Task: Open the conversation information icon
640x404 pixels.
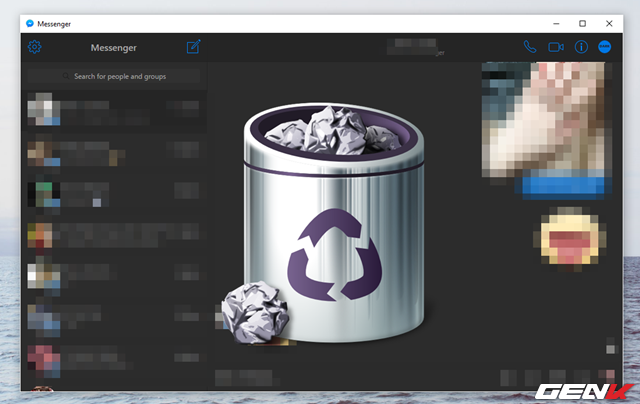Action: 581,47
